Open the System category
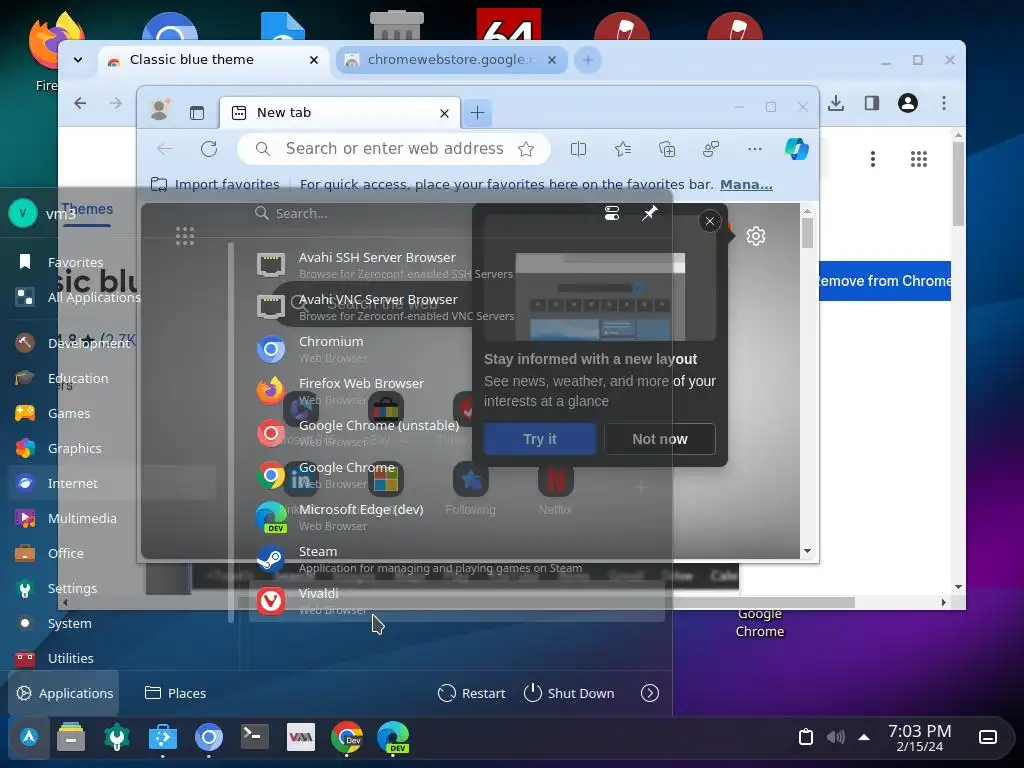This screenshot has width=1024, height=768. 112,623
